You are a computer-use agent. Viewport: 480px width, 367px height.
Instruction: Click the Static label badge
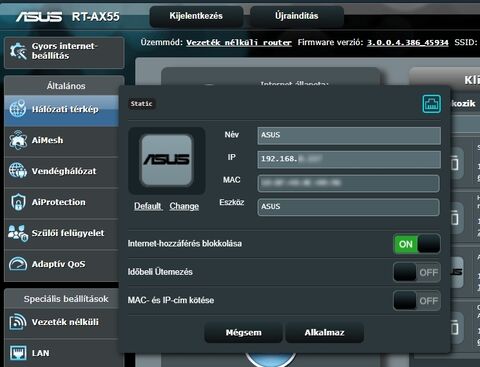(x=142, y=104)
